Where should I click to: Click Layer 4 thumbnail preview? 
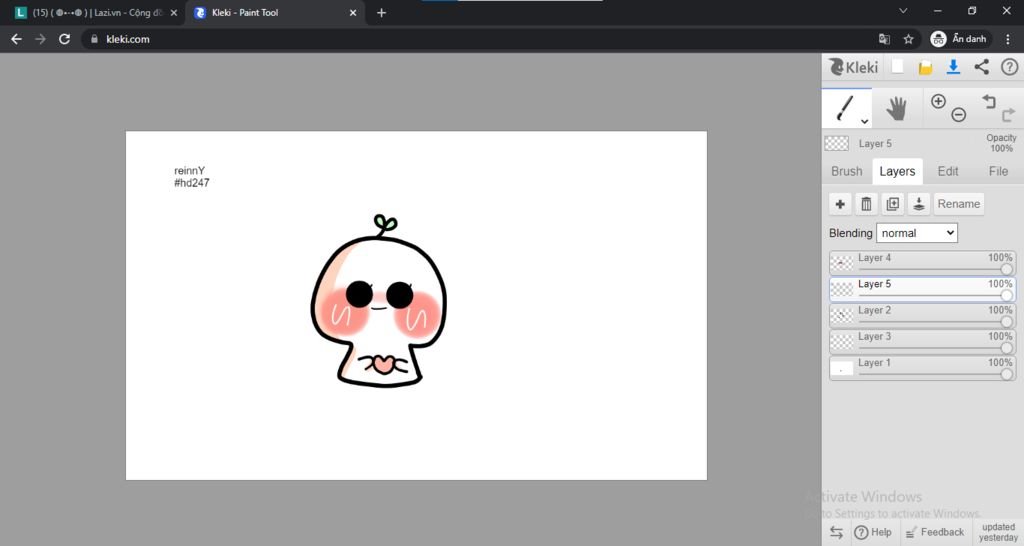point(841,263)
